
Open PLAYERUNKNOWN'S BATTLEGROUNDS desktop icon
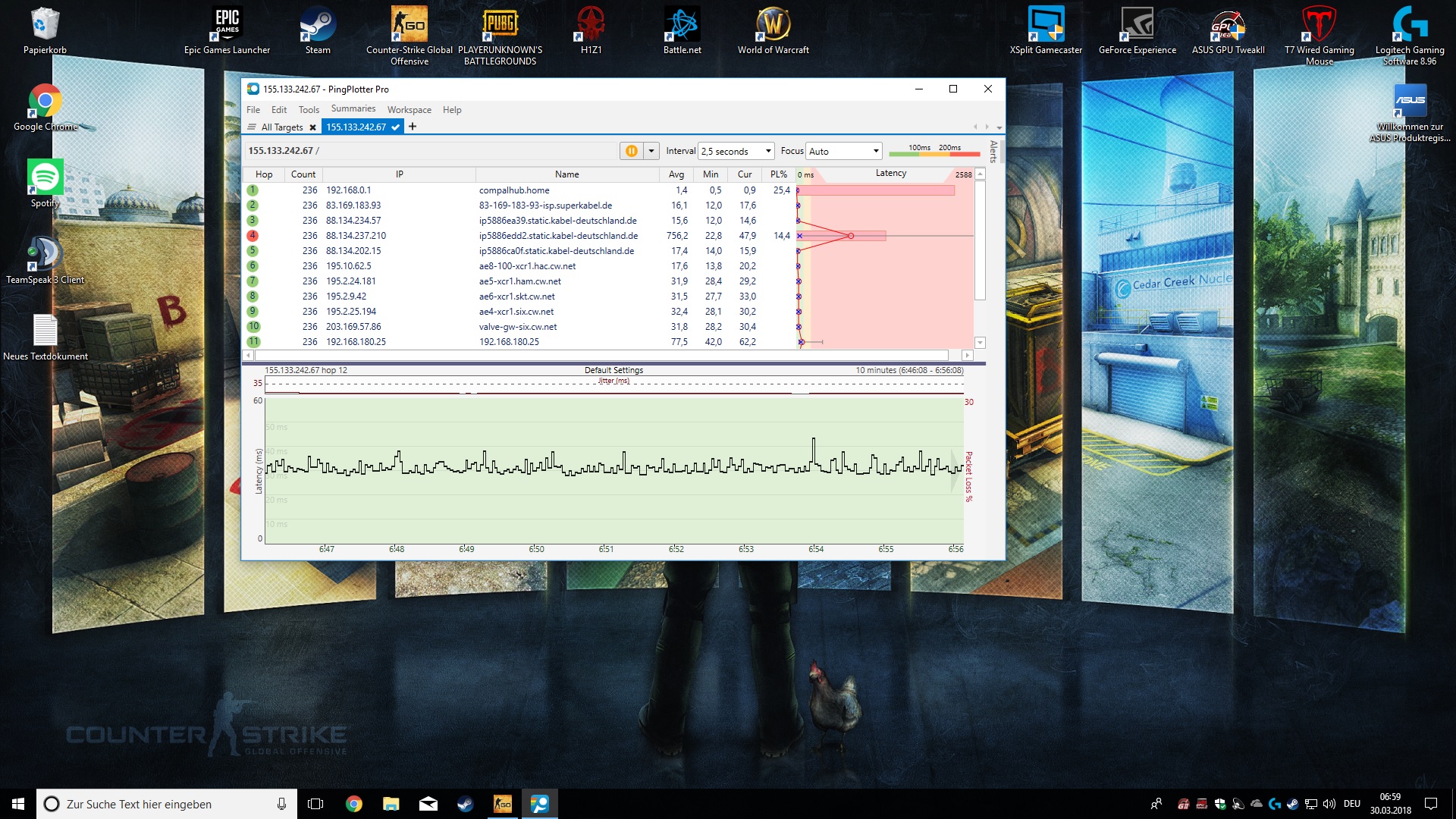click(500, 36)
